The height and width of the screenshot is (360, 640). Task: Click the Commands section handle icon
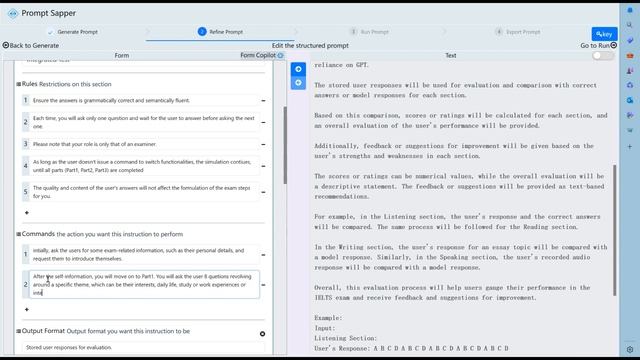pos(18,234)
